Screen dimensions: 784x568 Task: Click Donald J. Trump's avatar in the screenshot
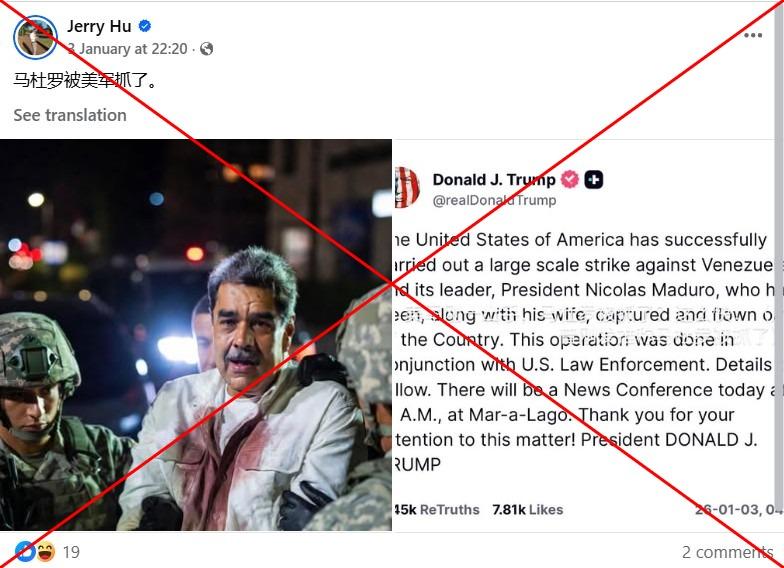408,188
